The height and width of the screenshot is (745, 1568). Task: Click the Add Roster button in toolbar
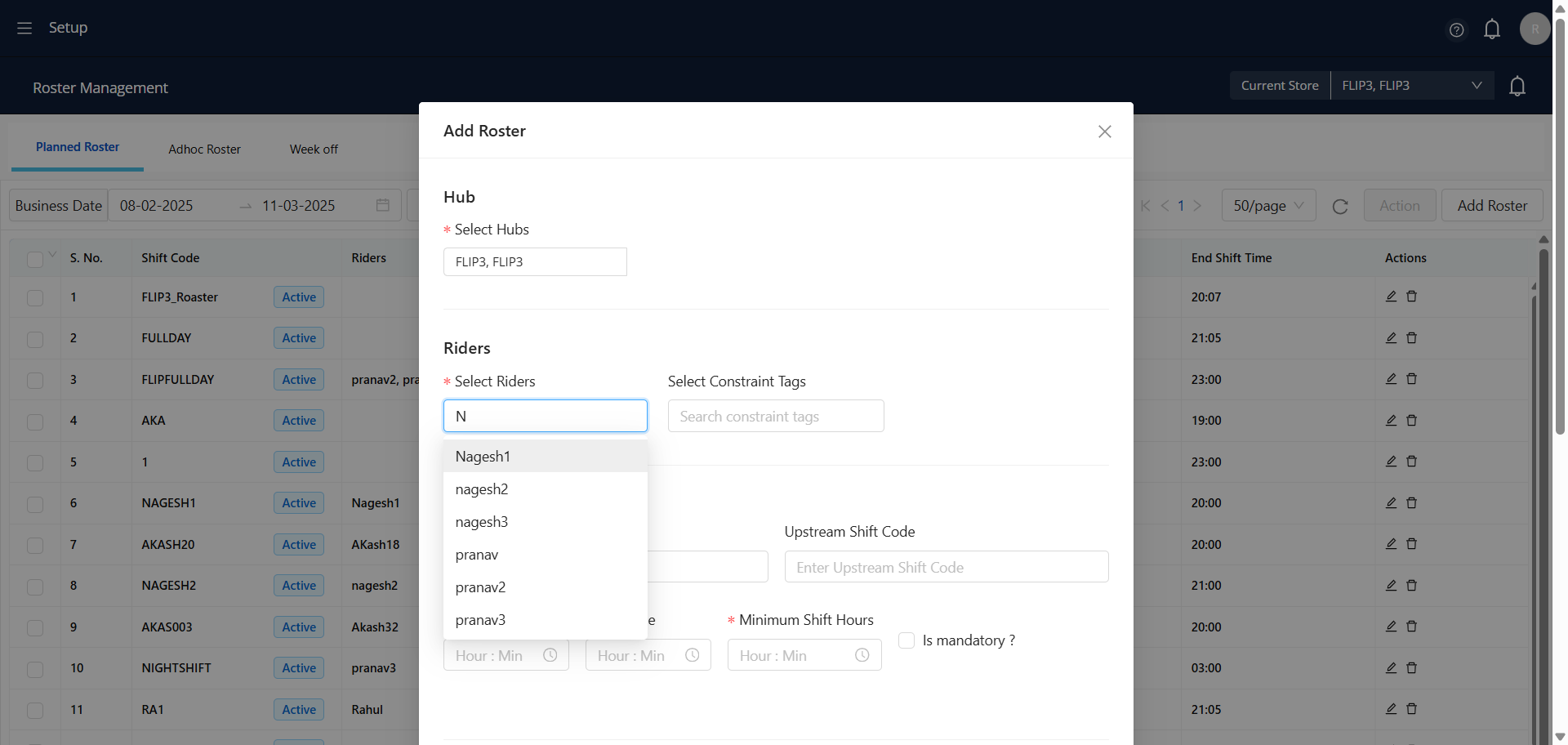[x=1492, y=205]
